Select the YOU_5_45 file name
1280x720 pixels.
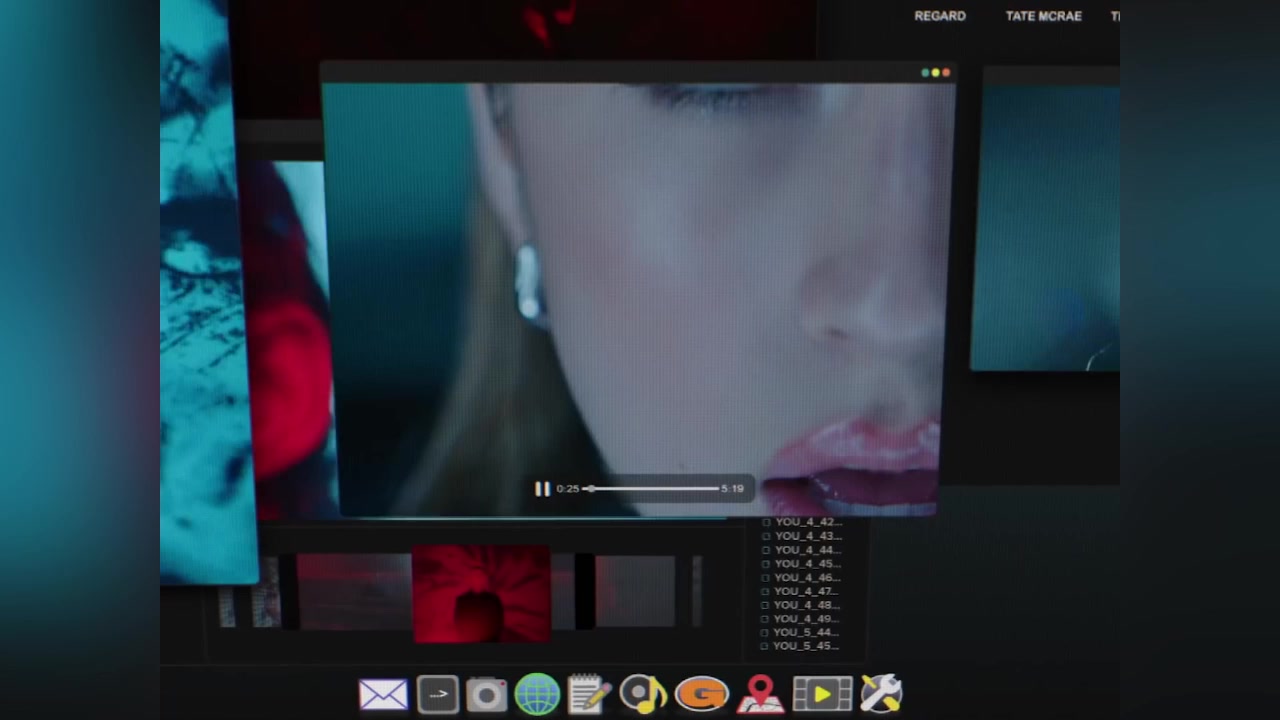click(x=807, y=646)
